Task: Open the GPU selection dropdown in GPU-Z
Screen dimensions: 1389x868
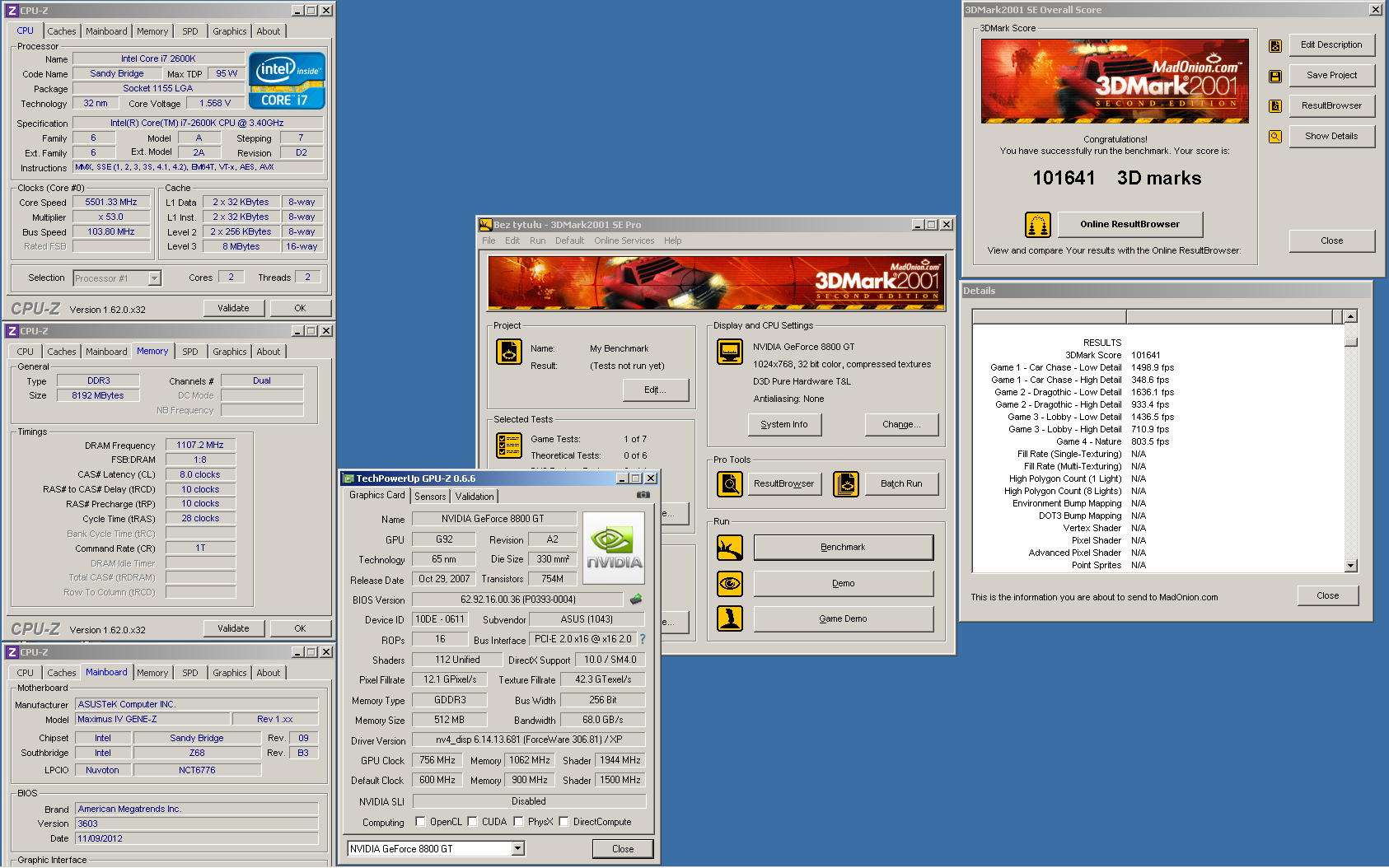Action: click(518, 849)
